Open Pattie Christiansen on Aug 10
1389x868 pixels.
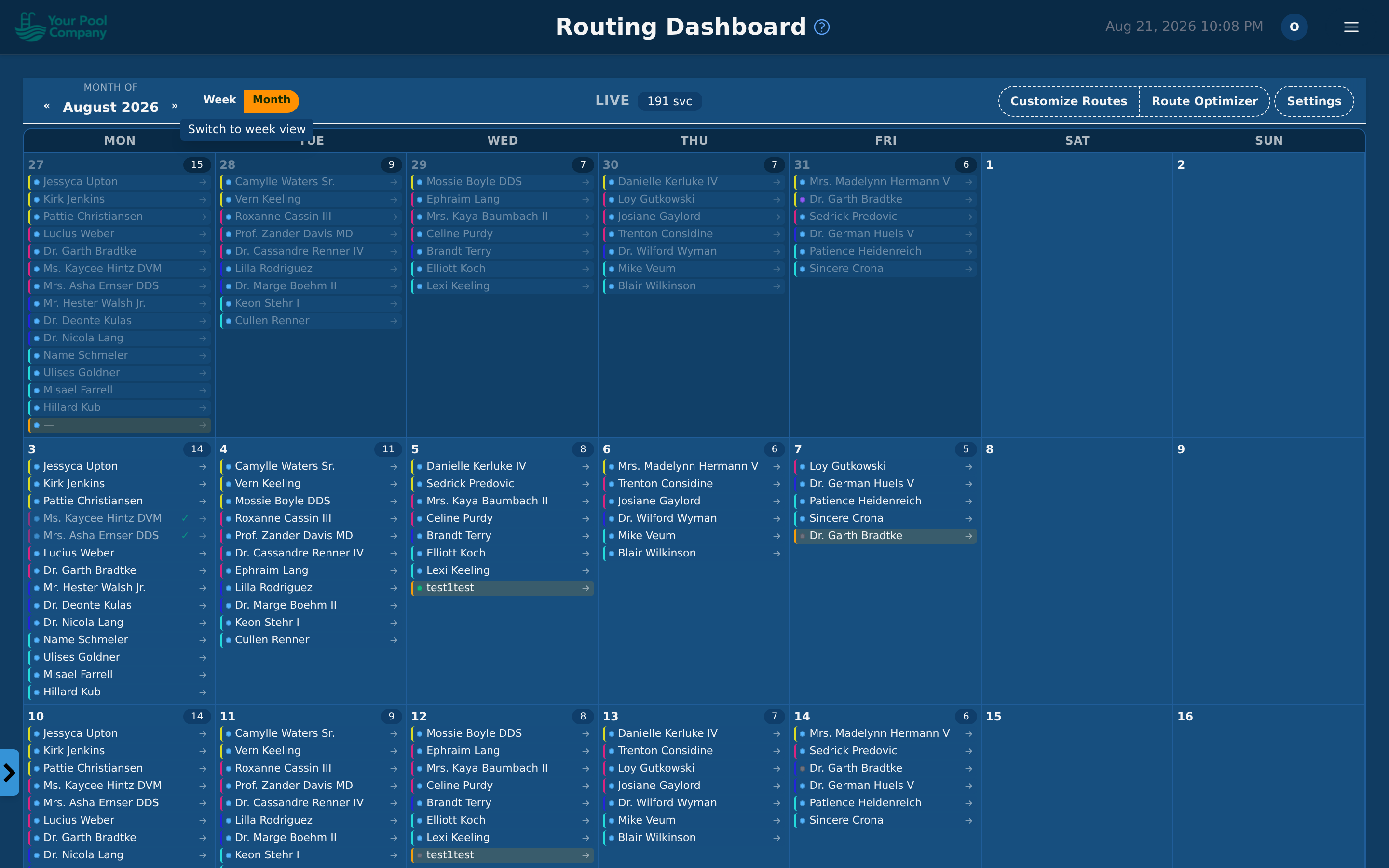(x=120, y=768)
